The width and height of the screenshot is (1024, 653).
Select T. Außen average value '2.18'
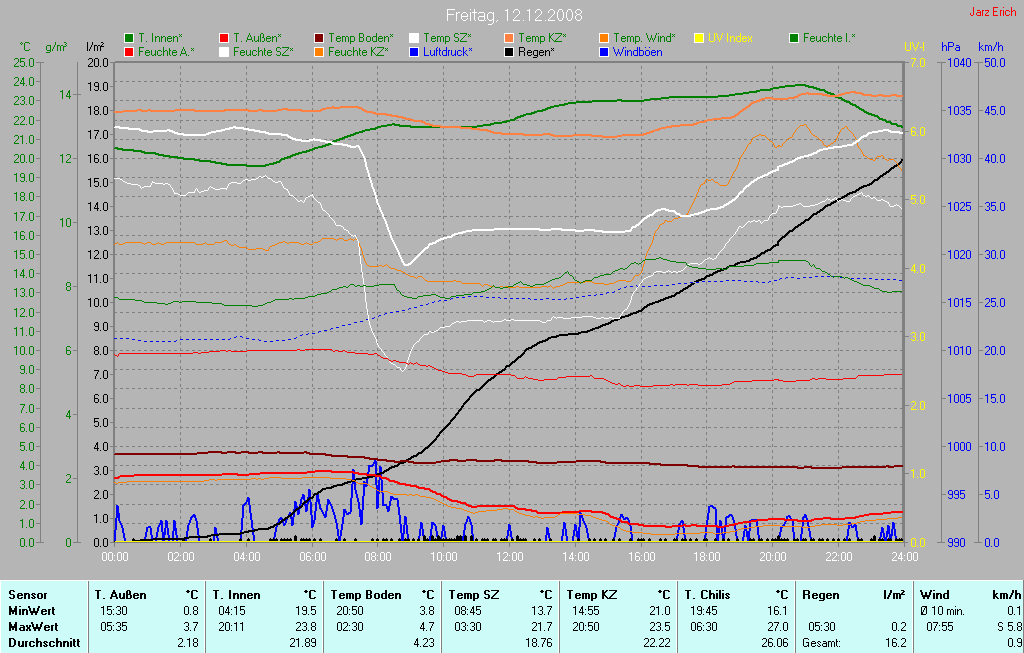[x=187, y=643]
